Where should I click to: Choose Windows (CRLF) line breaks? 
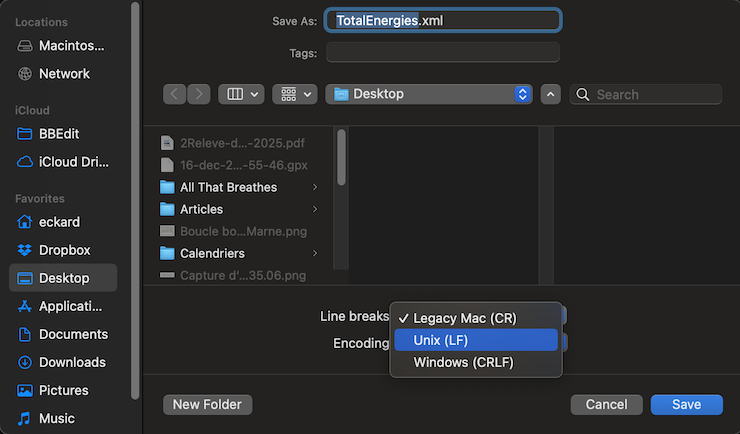click(x=475, y=362)
